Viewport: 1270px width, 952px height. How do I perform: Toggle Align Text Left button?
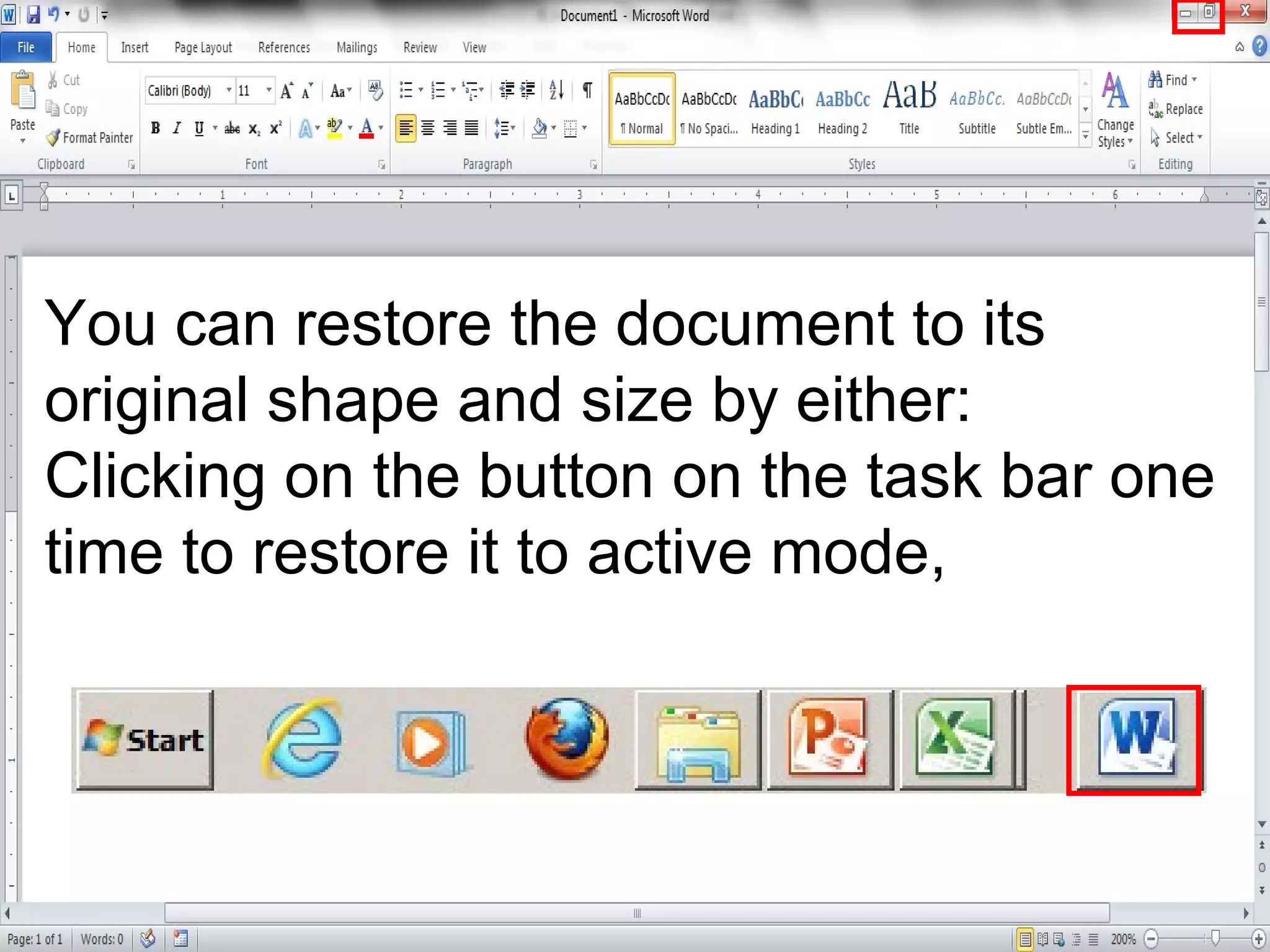[x=406, y=128]
